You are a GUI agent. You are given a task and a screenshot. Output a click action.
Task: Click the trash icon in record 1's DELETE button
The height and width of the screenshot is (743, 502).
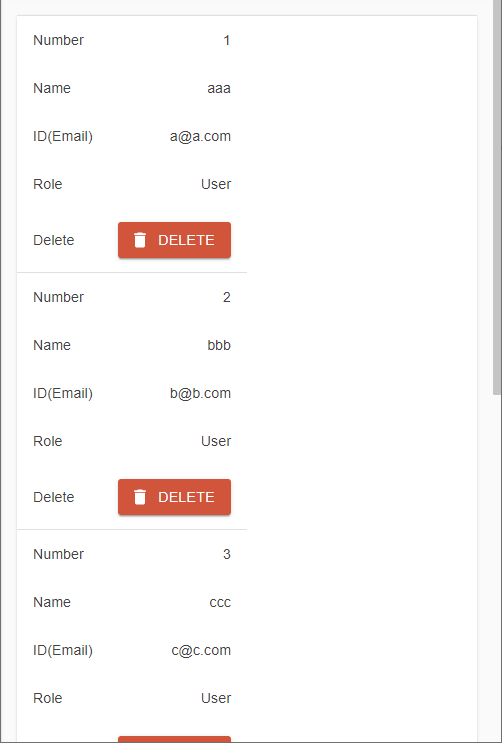tap(140, 240)
